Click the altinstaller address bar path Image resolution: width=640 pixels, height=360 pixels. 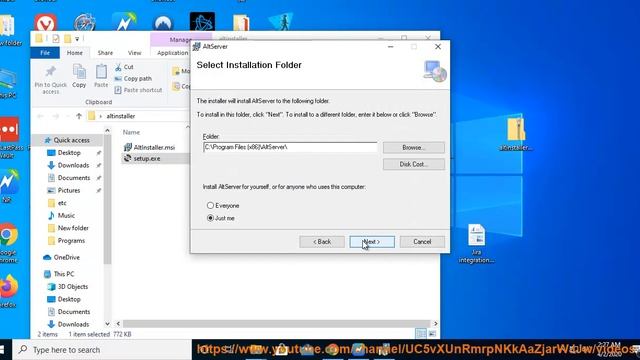(121, 116)
